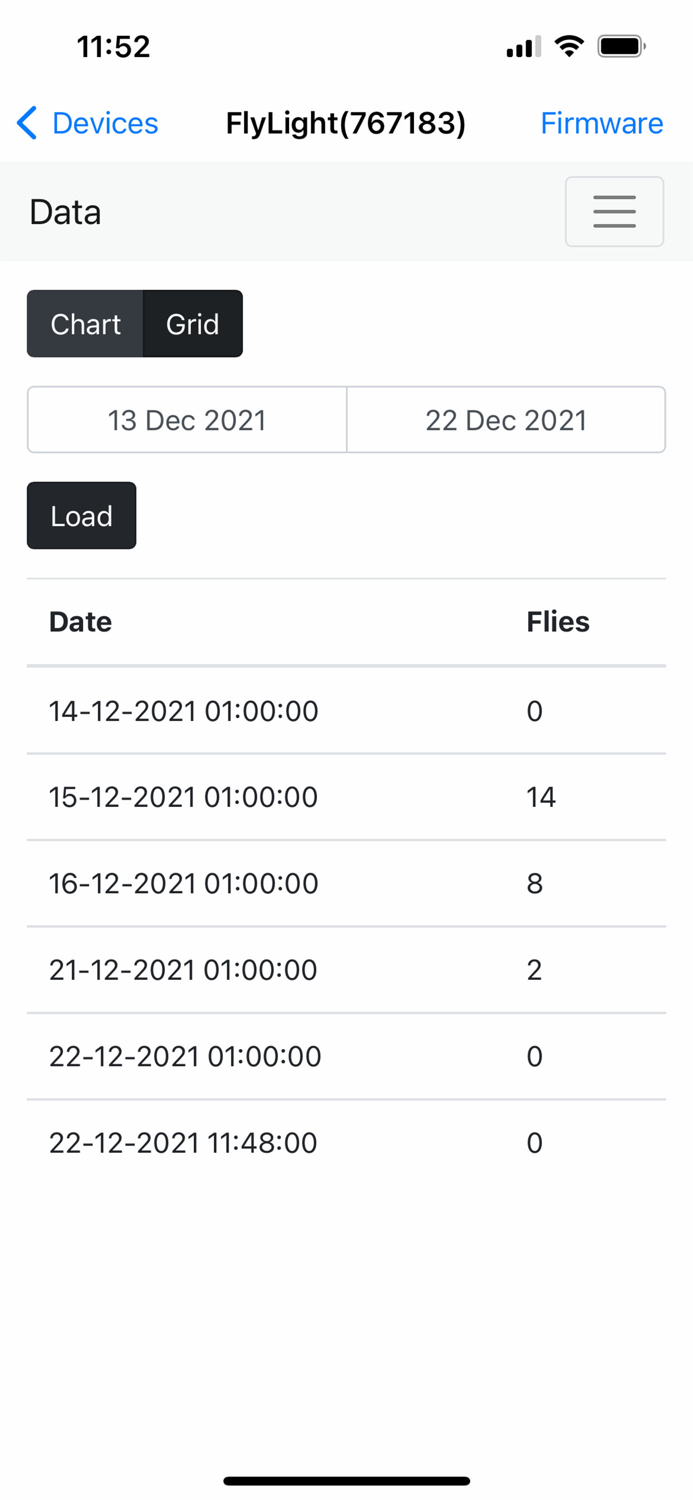Tap the clock showing 11:52
Screen dimensions: 693x1500
(113, 46)
